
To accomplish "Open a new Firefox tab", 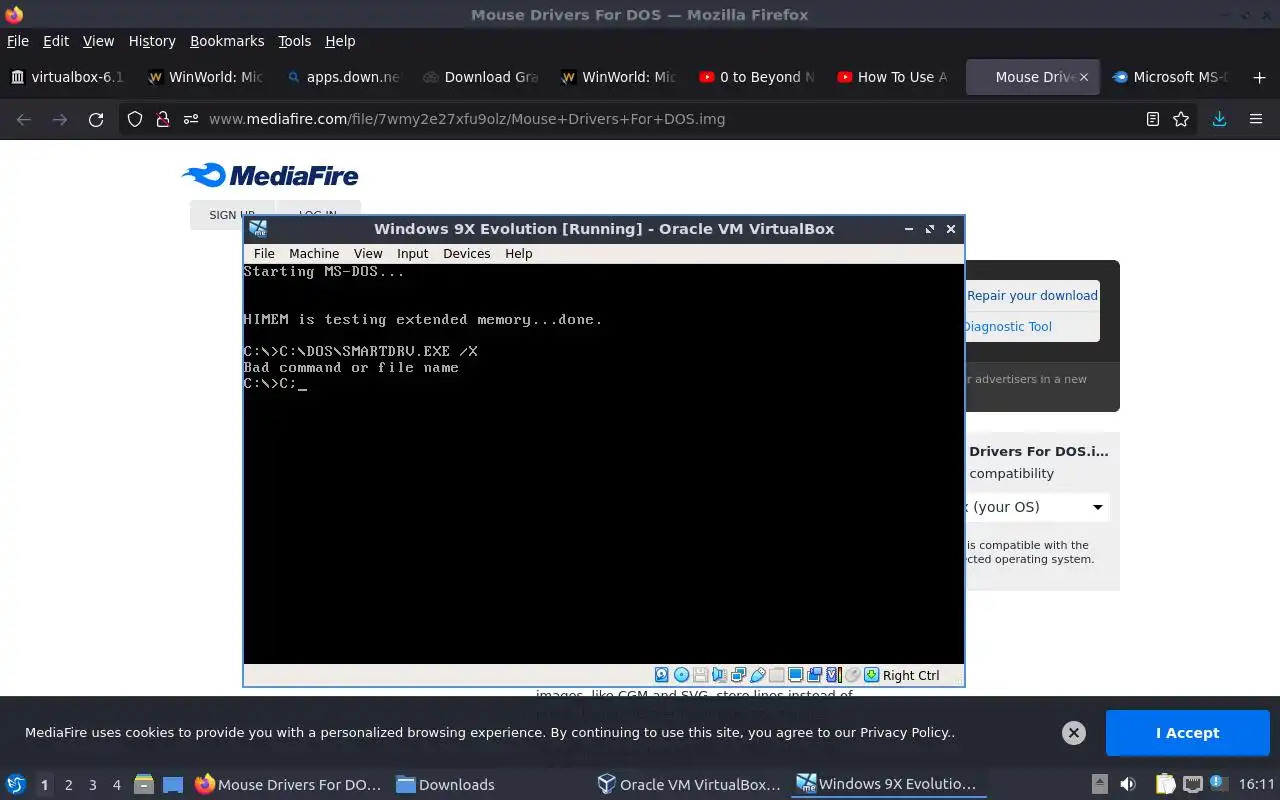I will click(1259, 77).
